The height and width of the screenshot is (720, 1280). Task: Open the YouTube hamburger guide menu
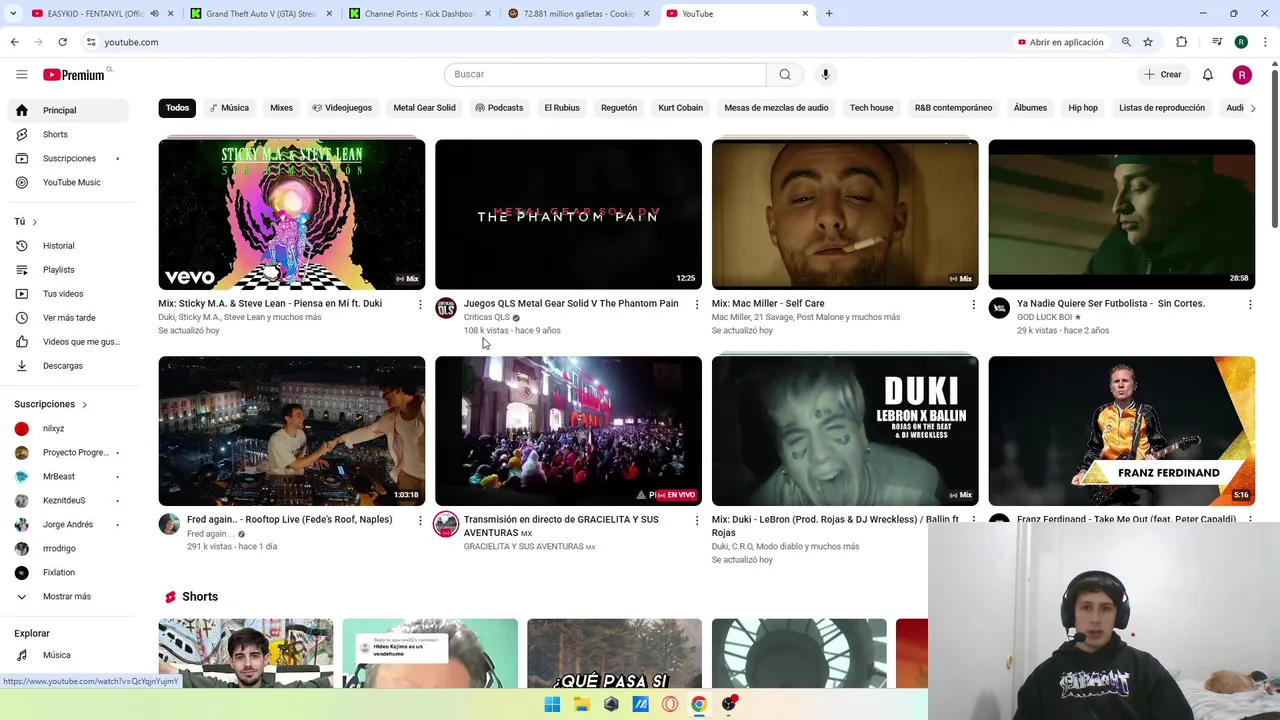[21, 74]
